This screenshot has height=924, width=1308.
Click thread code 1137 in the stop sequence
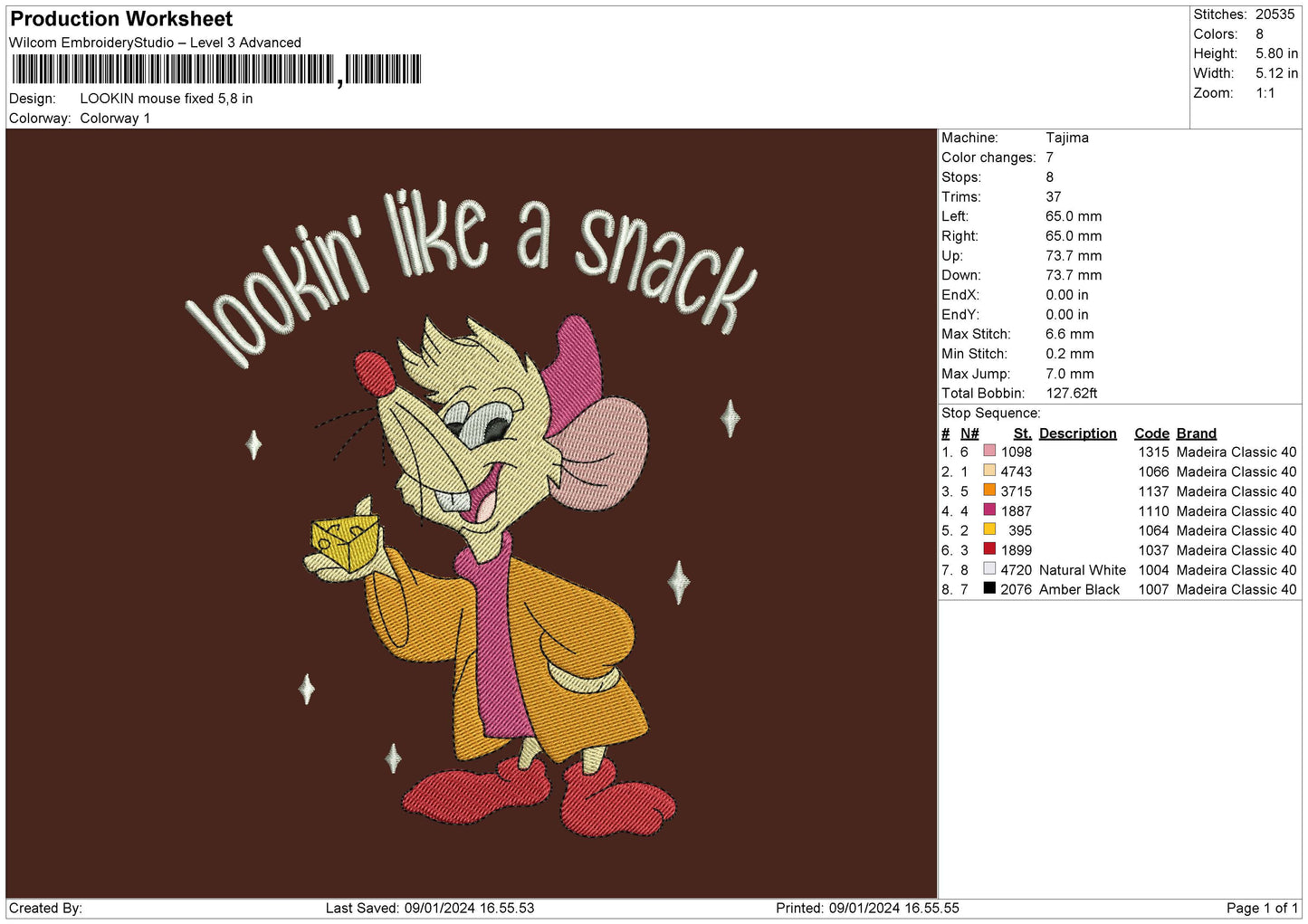coord(1154,491)
